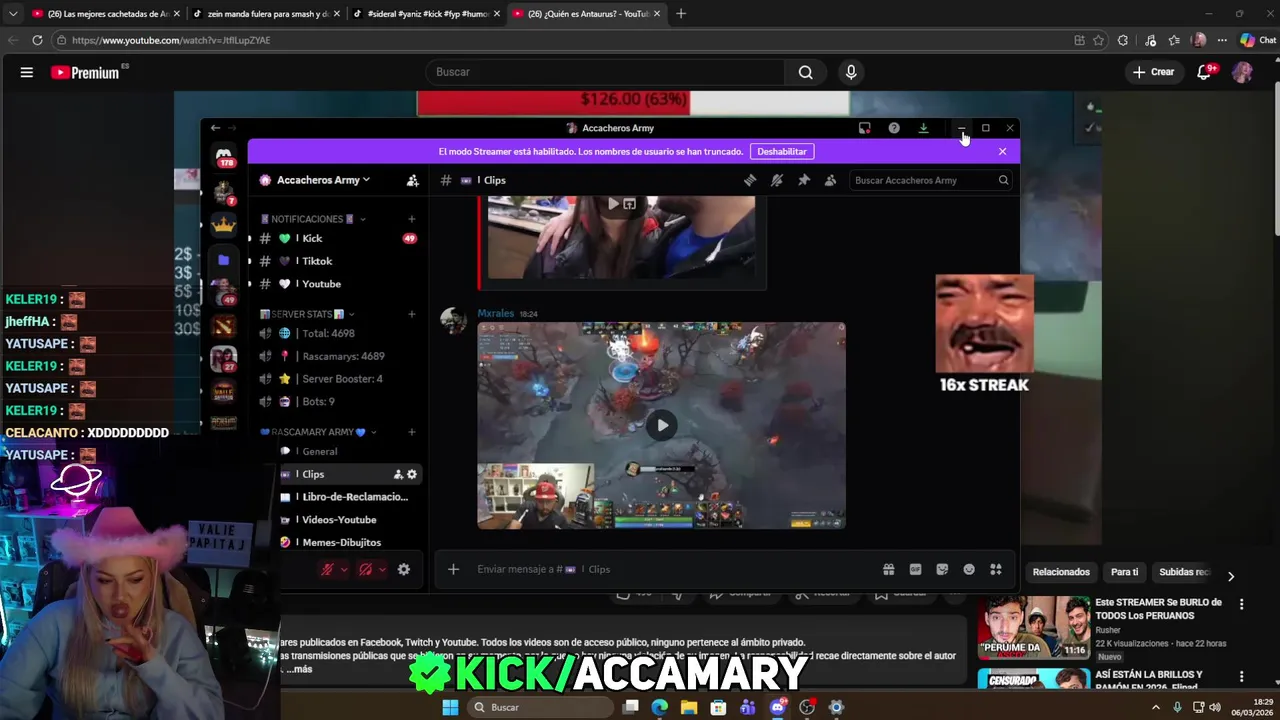Select the Para ti chip
1280x720 pixels.
pyautogui.click(x=1124, y=572)
